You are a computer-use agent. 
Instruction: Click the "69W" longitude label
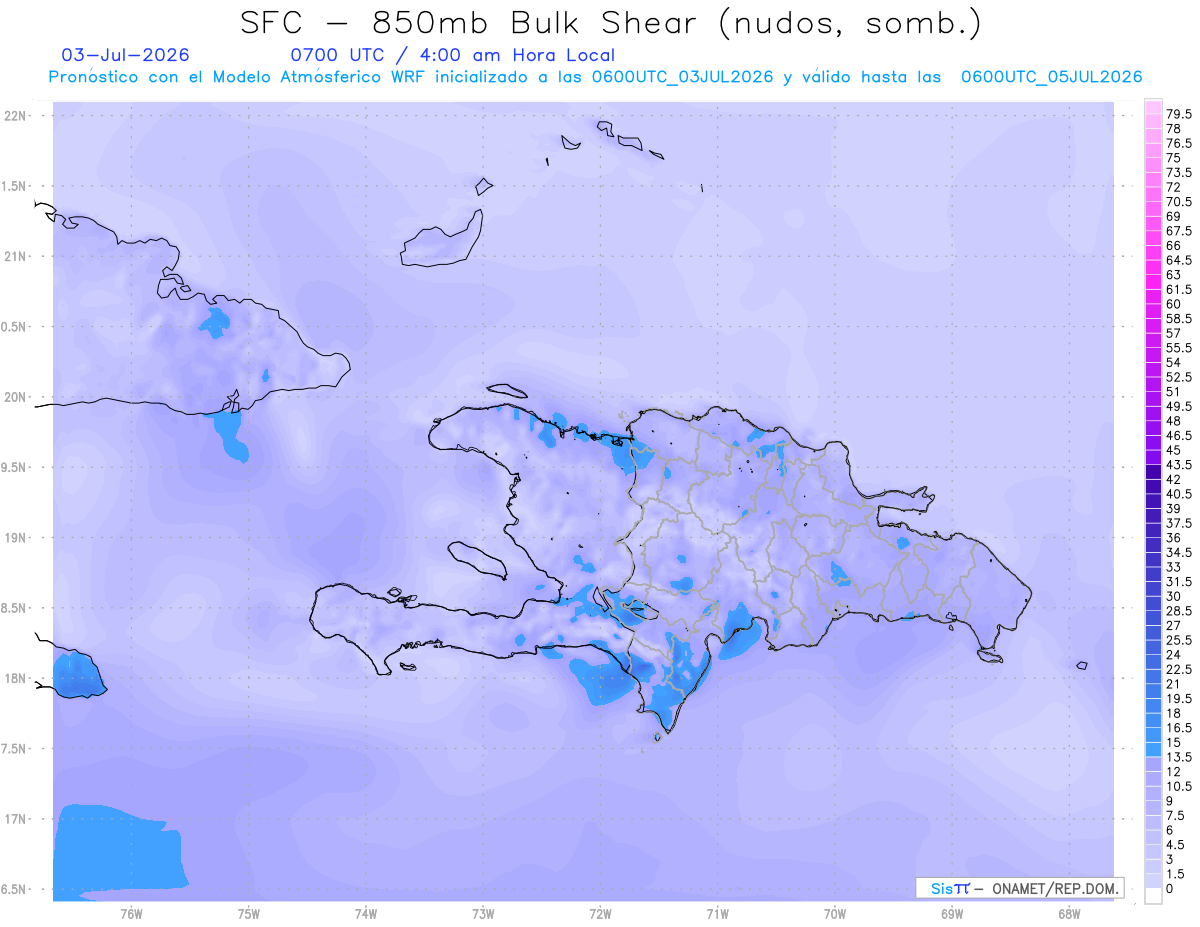(952, 914)
